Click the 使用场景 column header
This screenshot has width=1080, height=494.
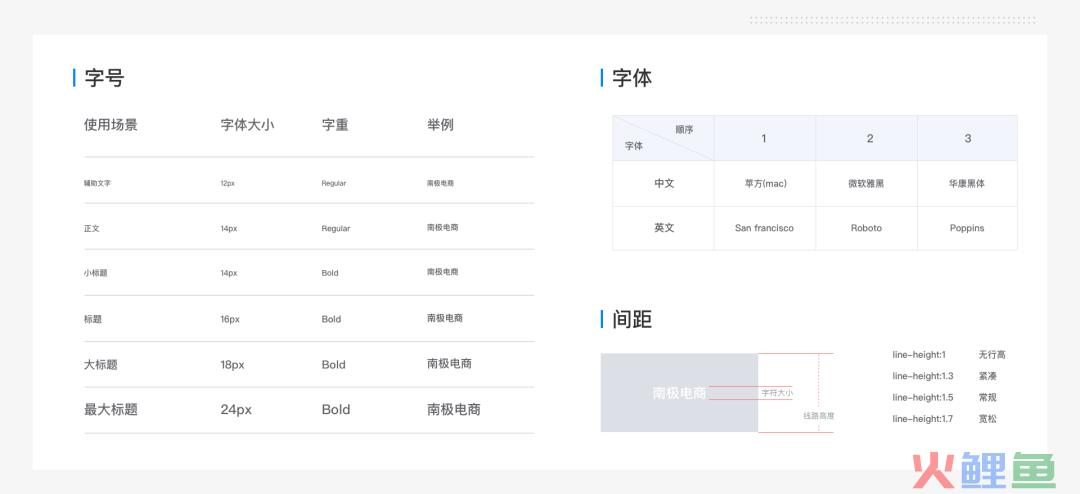pyautogui.click(x=111, y=125)
